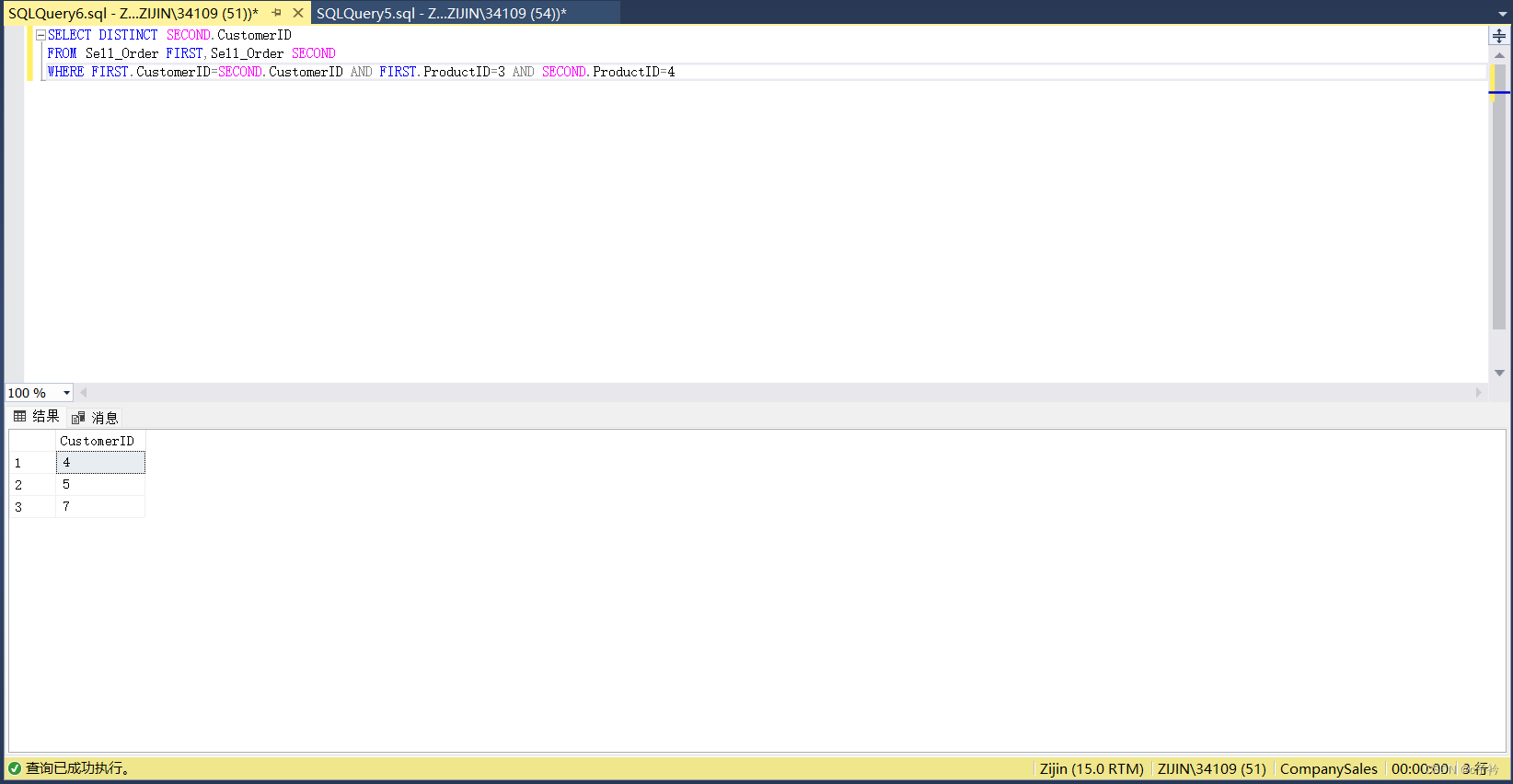Click the horizontal scrollbar left arrow
Viewport: 1513px width, 784px height.
pos(84,392)
